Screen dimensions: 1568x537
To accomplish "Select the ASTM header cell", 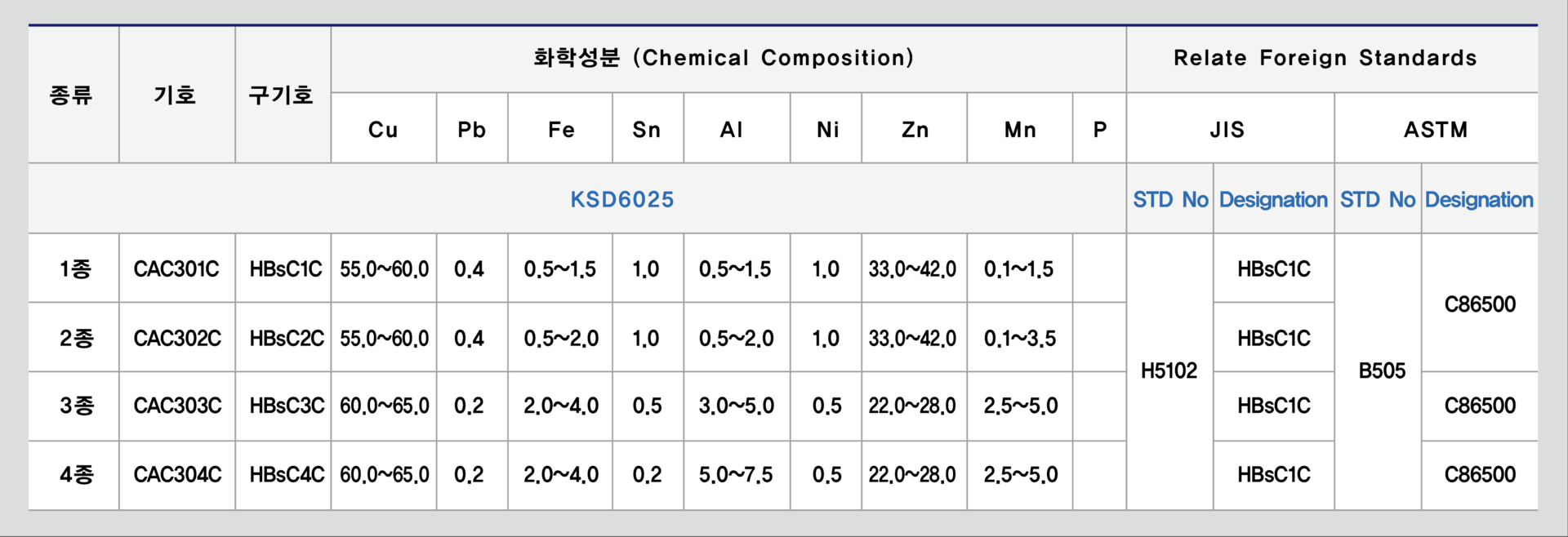I will (1436, 130).
